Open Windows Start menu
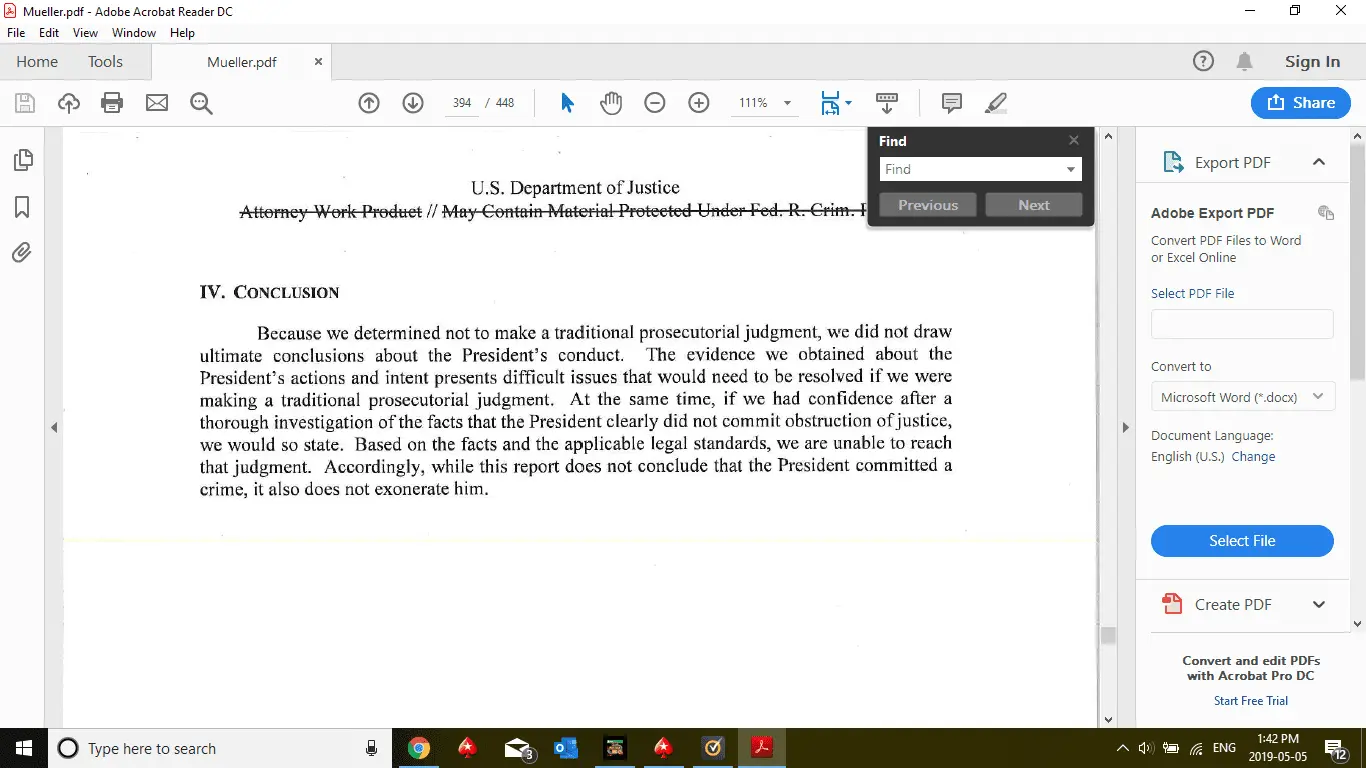The height and width of the screenshot is (768, 1366). (x=23, y=748)
